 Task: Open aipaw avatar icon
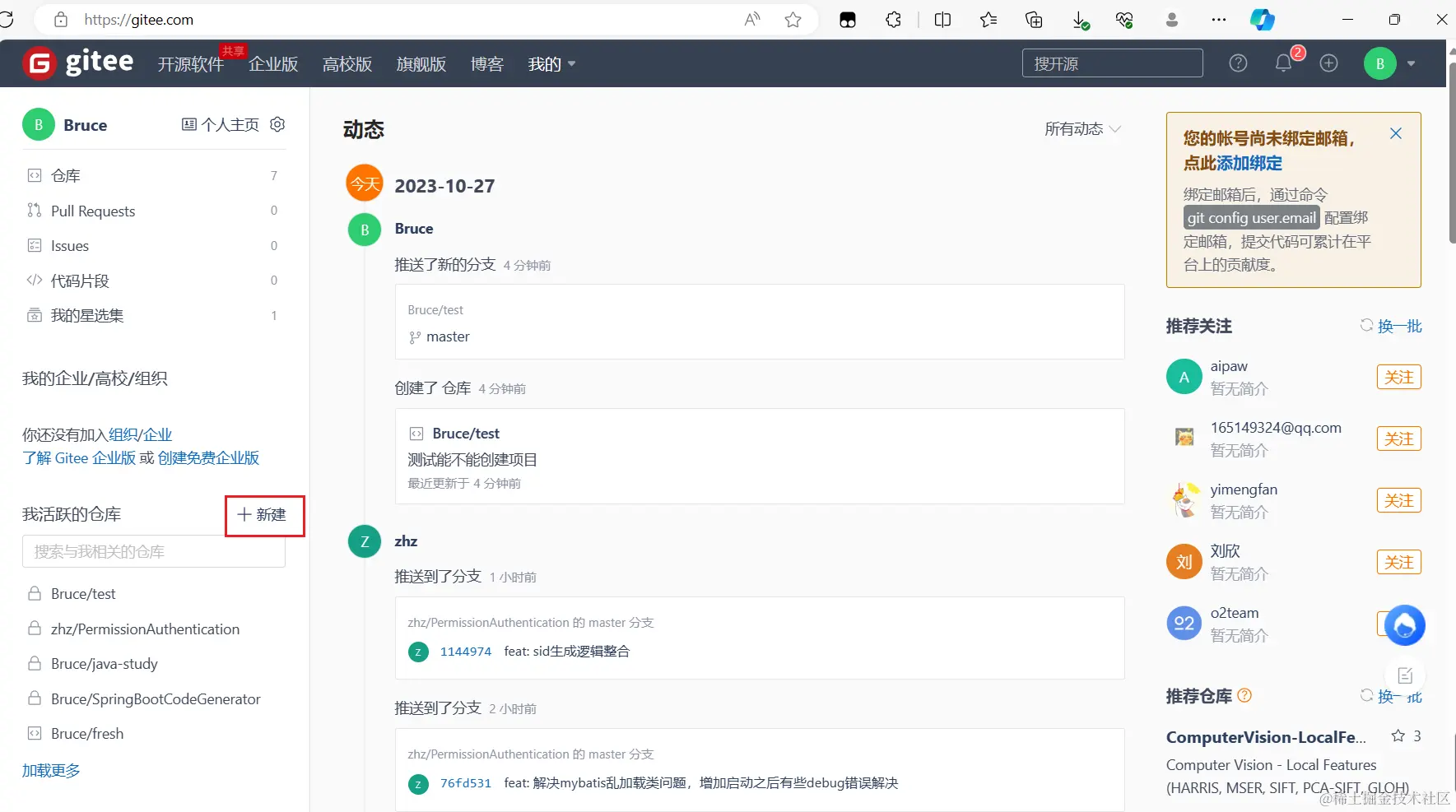click(1184, 377)
